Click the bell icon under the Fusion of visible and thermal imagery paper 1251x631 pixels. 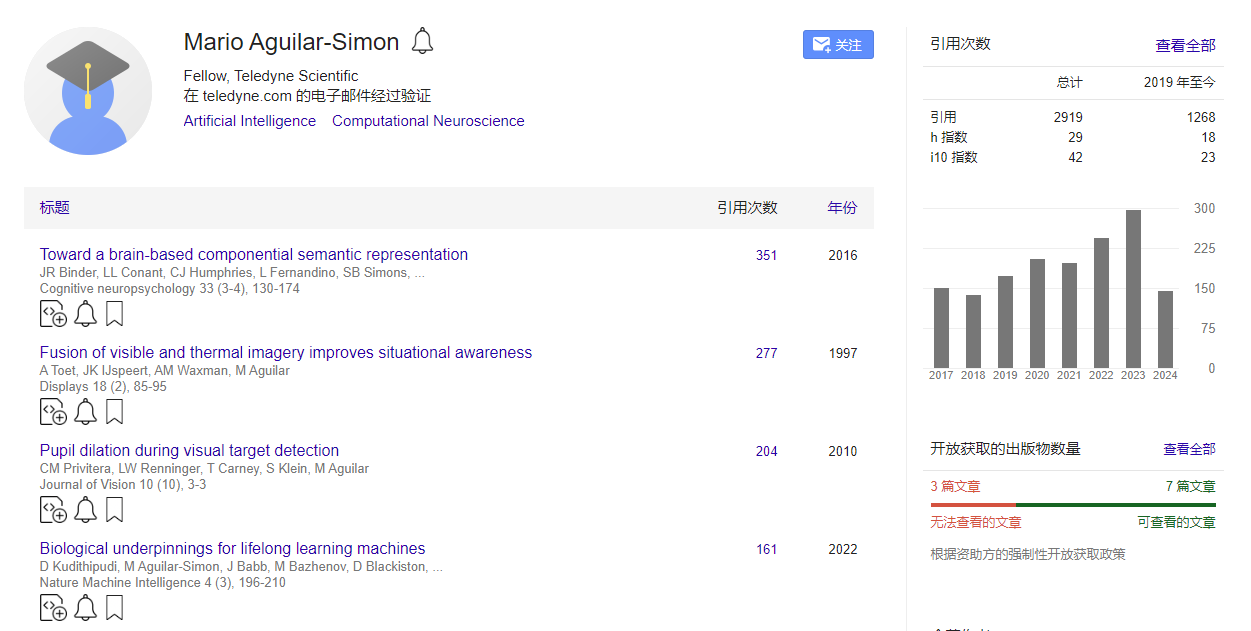[86, 412]
